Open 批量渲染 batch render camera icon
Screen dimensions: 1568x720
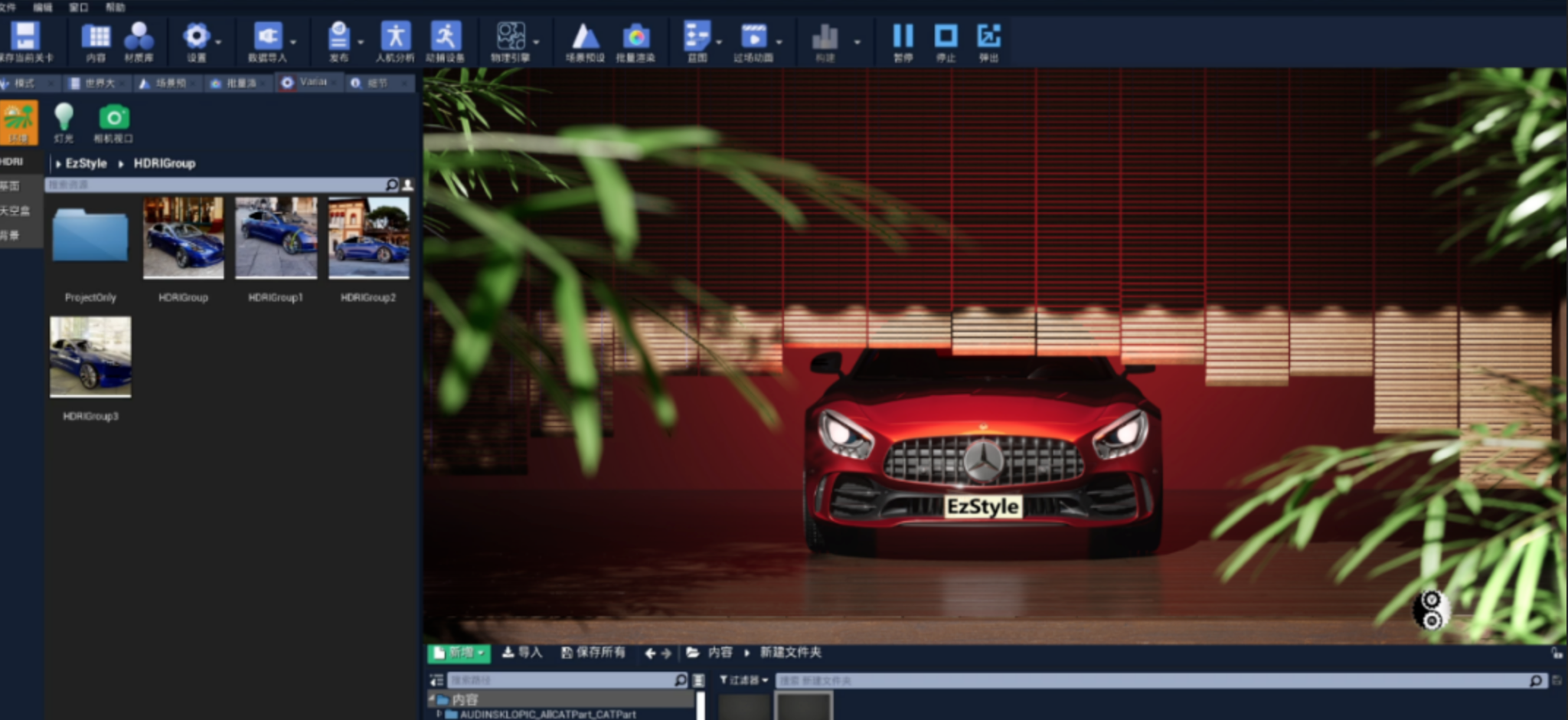[635, 37]
